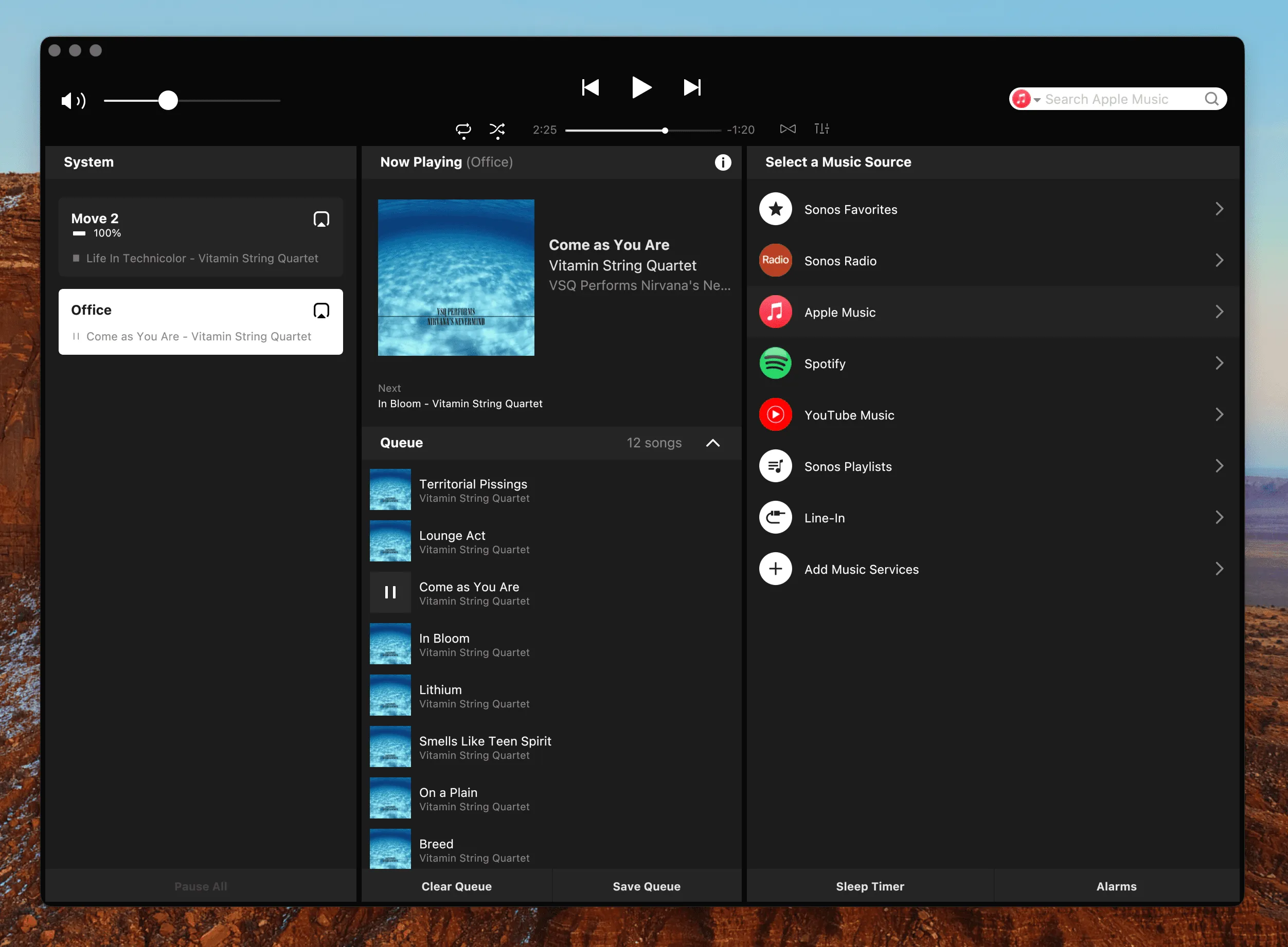Select Lounge Act in the queue
The width and height of the screenshot is (1288, 947).
[551, 541]
